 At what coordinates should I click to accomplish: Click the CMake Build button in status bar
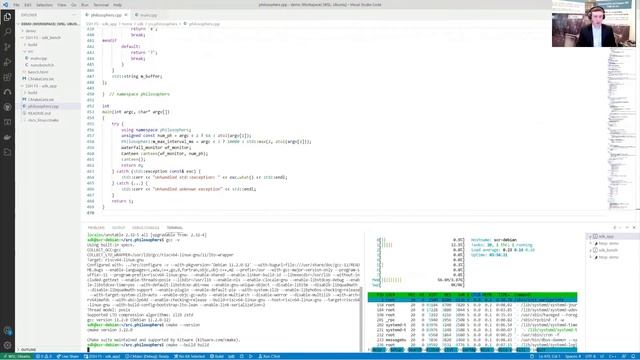[x=217, y=356]
